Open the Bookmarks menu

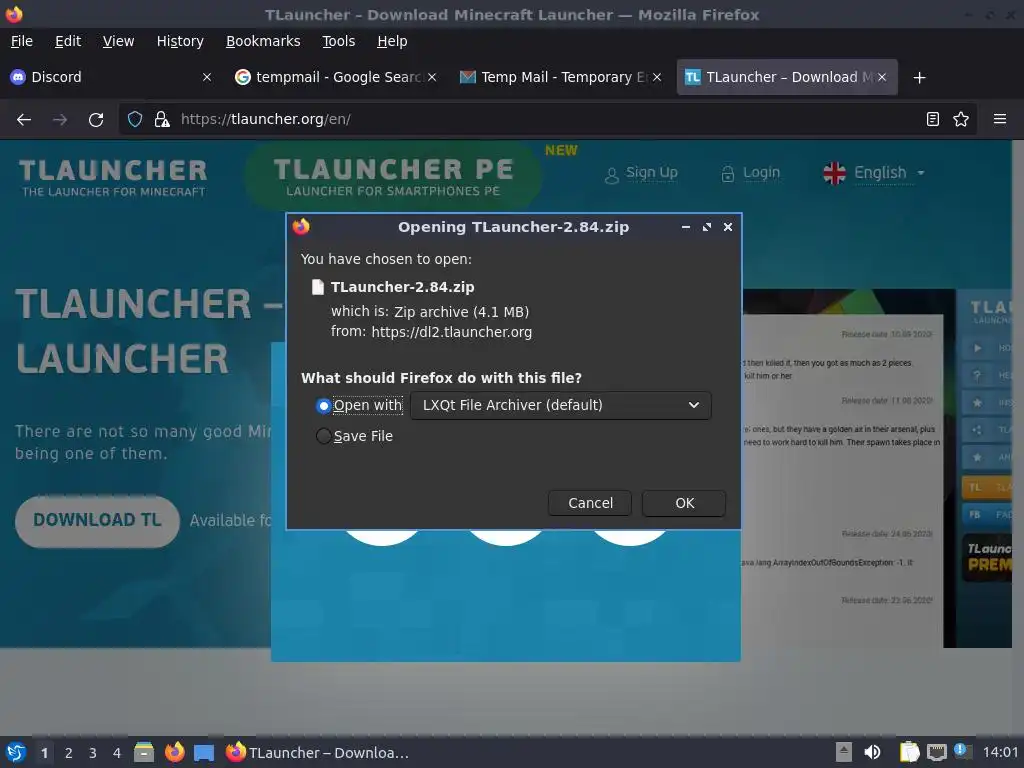[263, 41]
